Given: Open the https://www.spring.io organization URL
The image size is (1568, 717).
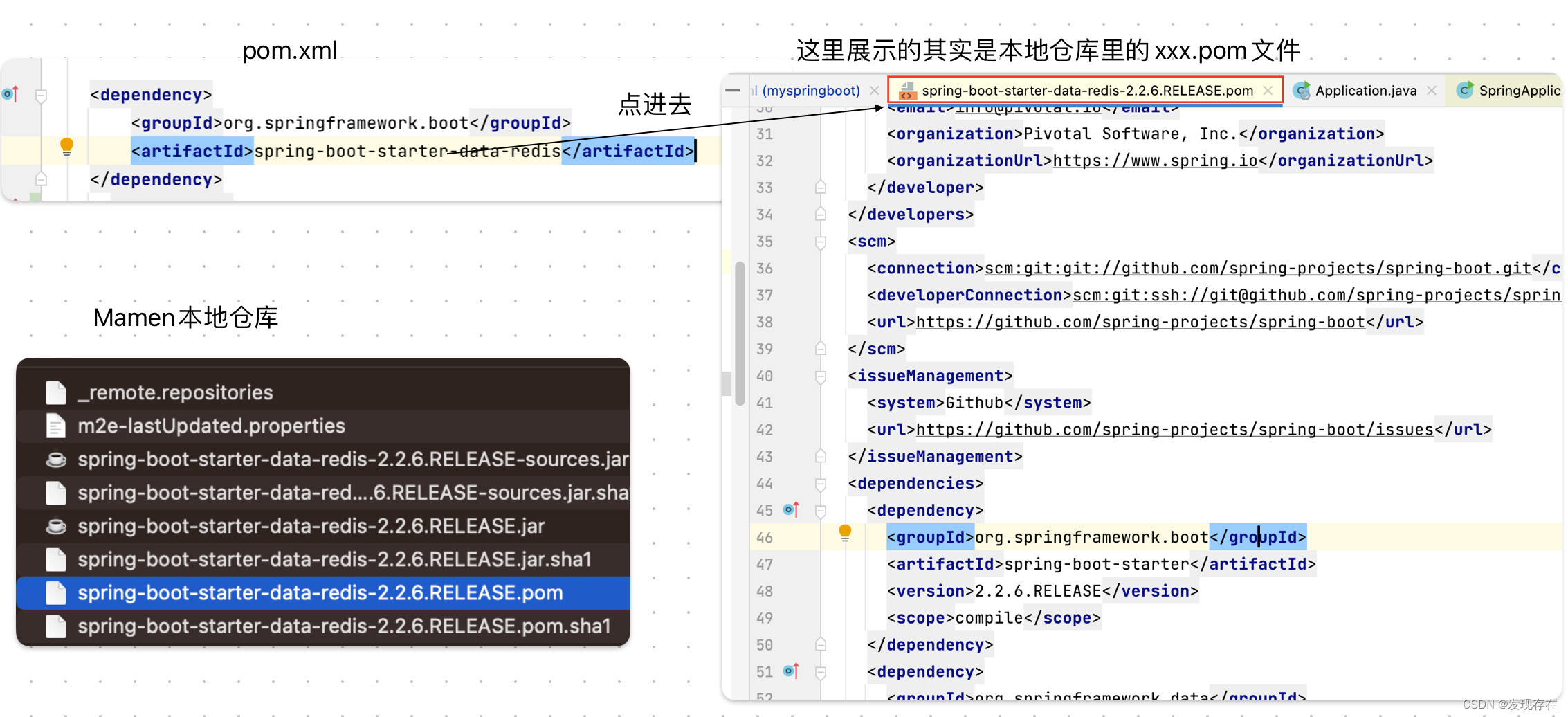Looking at the screenshot, I should tap(1155, 161).
